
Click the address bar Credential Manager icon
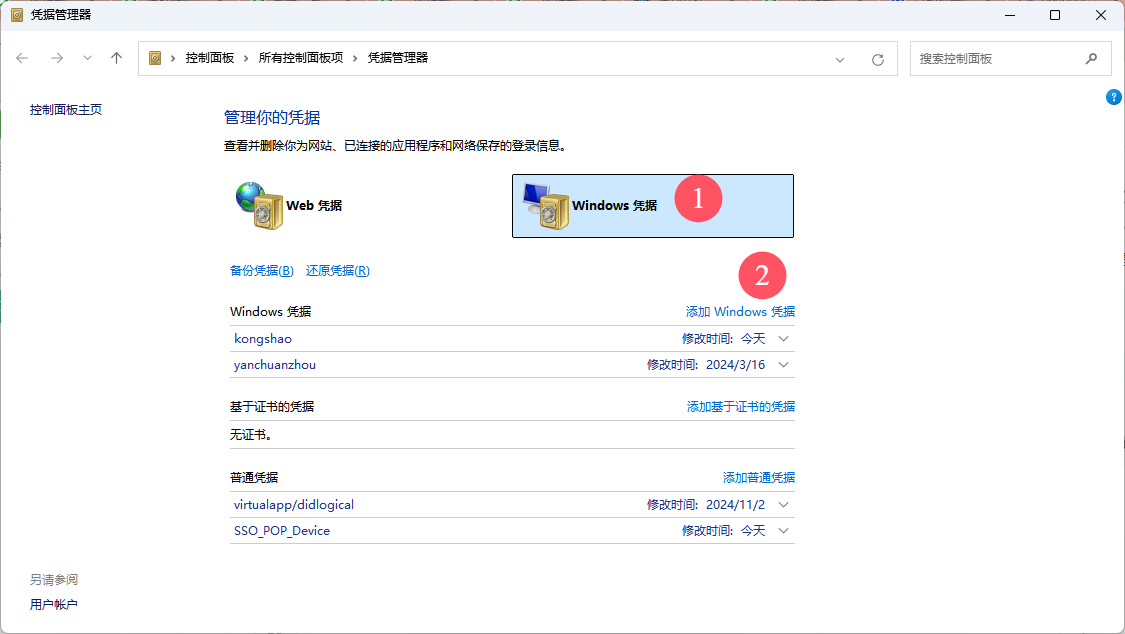pos(155,58)
